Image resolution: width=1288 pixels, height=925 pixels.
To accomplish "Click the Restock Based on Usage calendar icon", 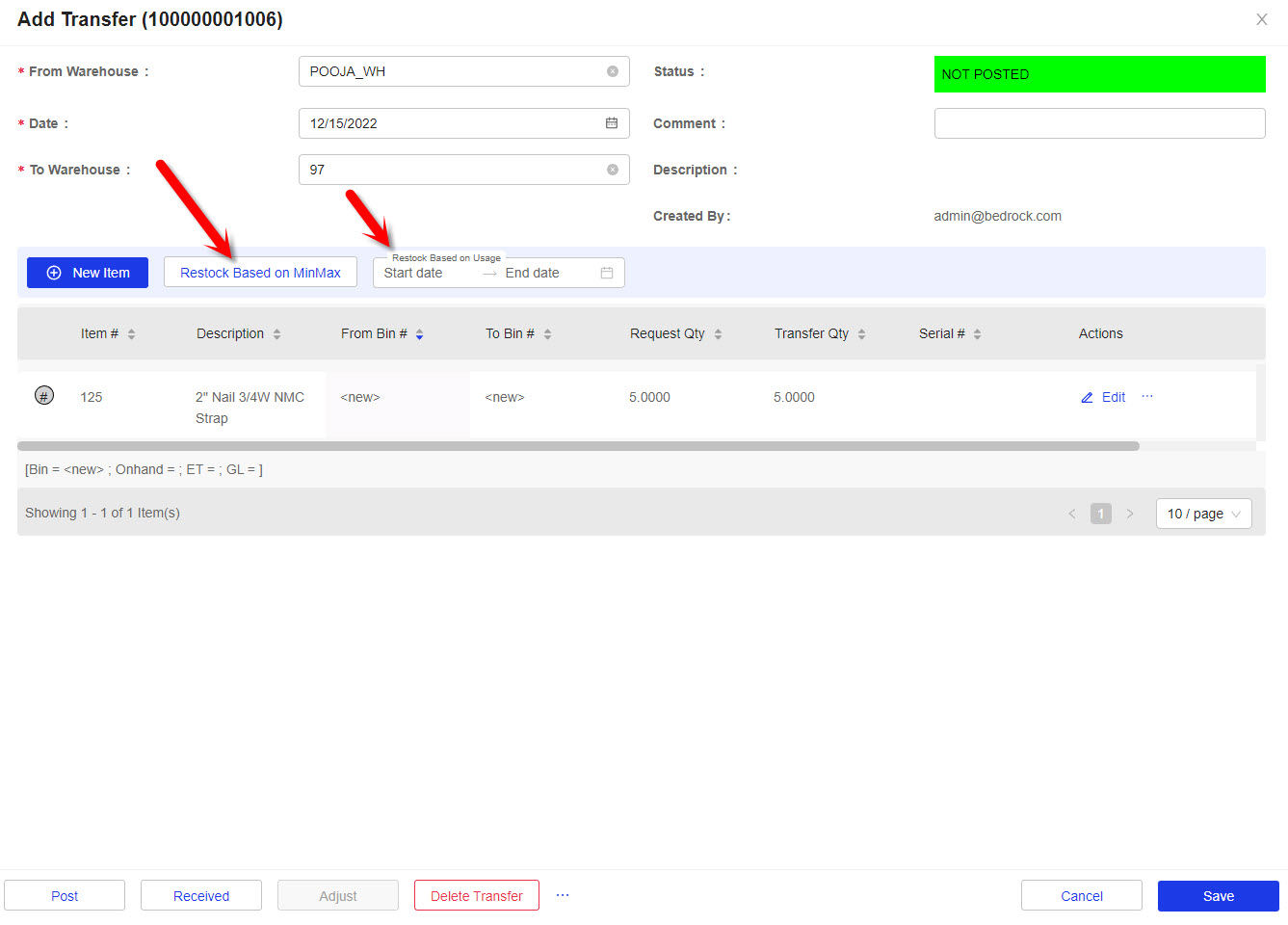I will [x=607, y=273].
